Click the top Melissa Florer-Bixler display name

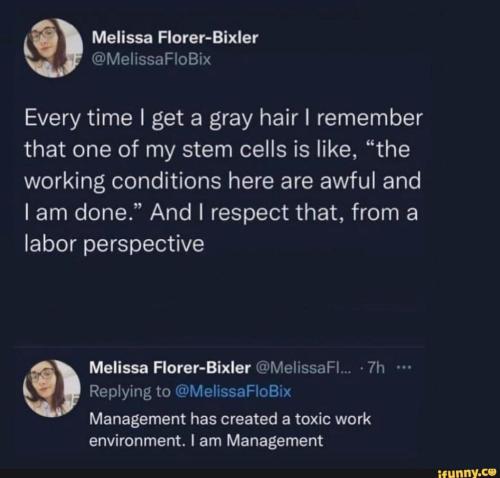[175, 38]
